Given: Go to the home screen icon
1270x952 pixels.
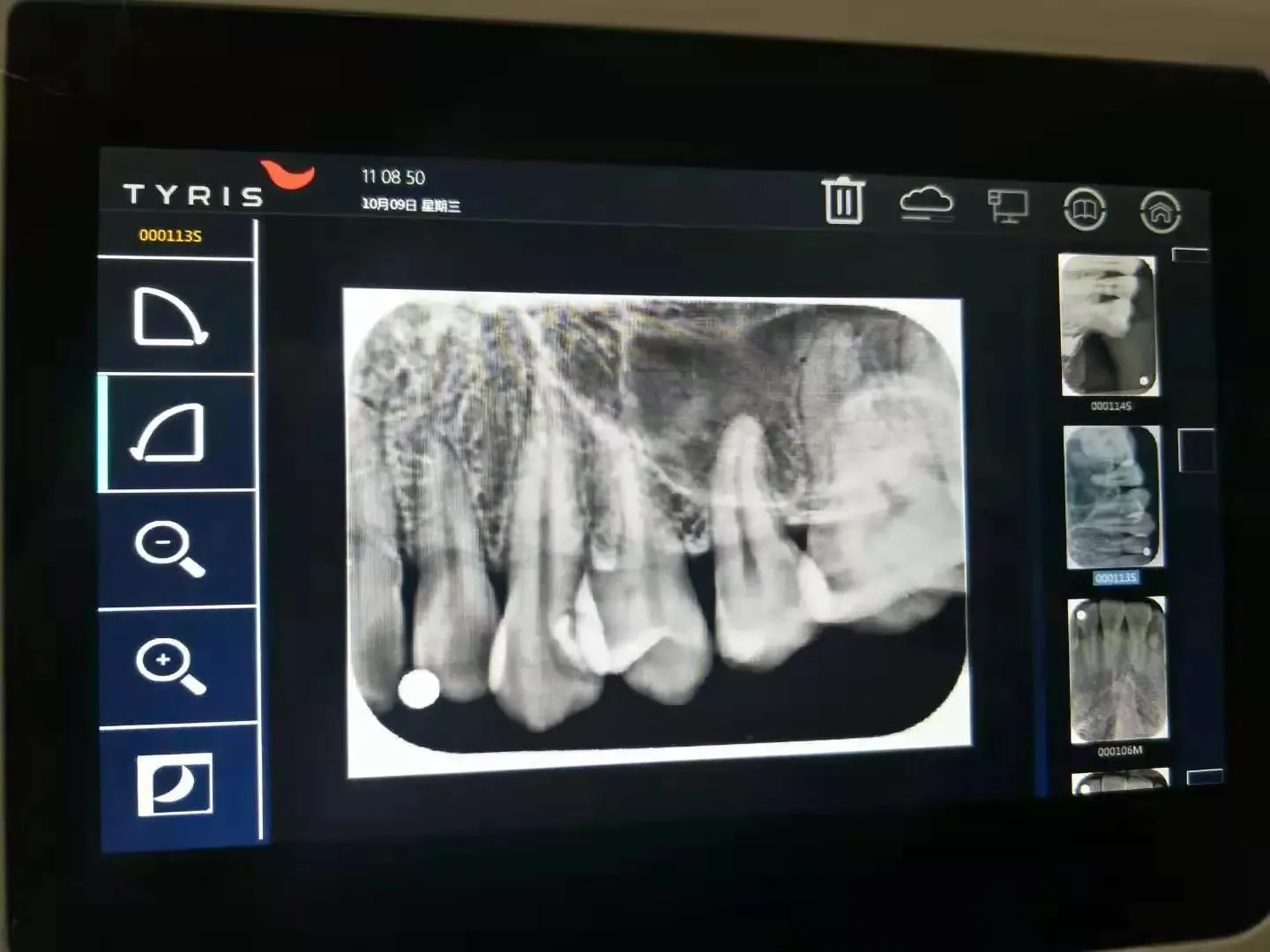Looking at the screenshot, I should (1161, 212).
